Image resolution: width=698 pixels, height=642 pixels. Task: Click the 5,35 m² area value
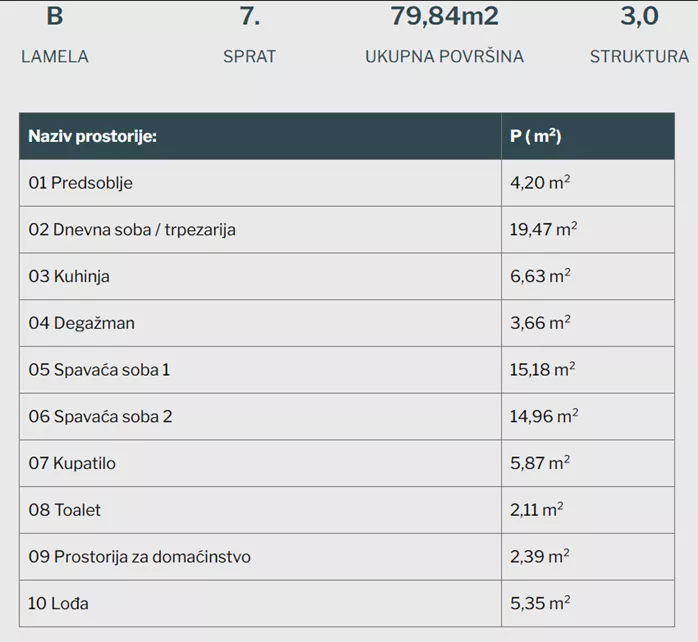tap(540, 603)
